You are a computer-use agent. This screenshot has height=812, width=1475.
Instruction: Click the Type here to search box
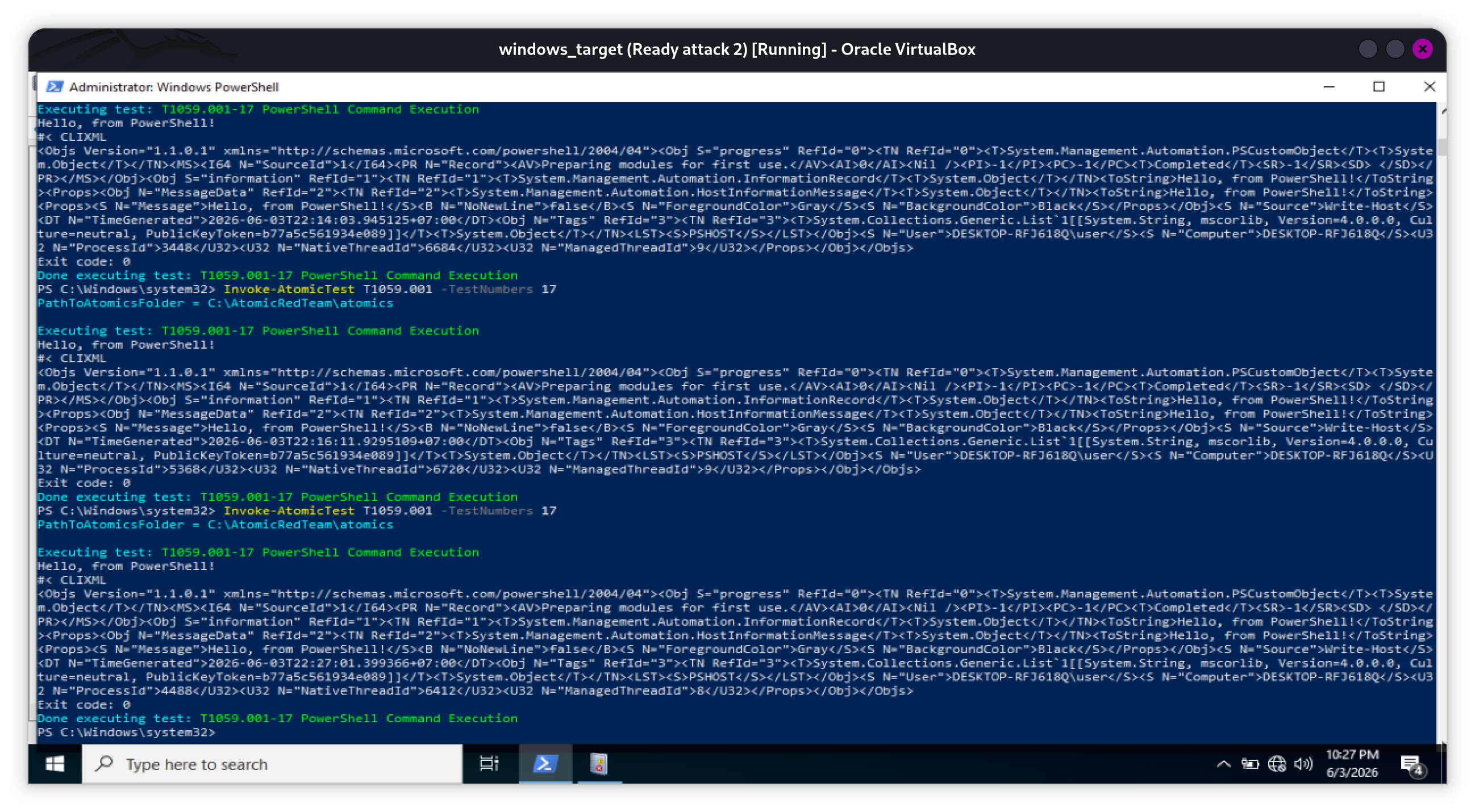(x=272, y=764)
